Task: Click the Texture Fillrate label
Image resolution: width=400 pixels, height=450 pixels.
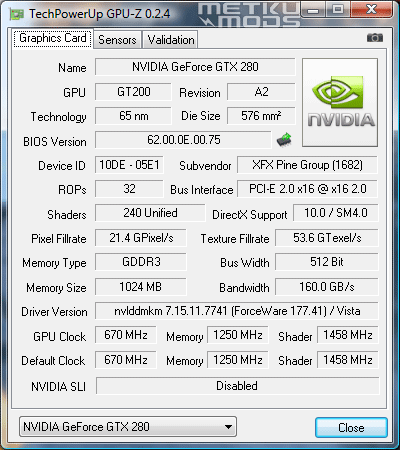Action: click(235, 239)
